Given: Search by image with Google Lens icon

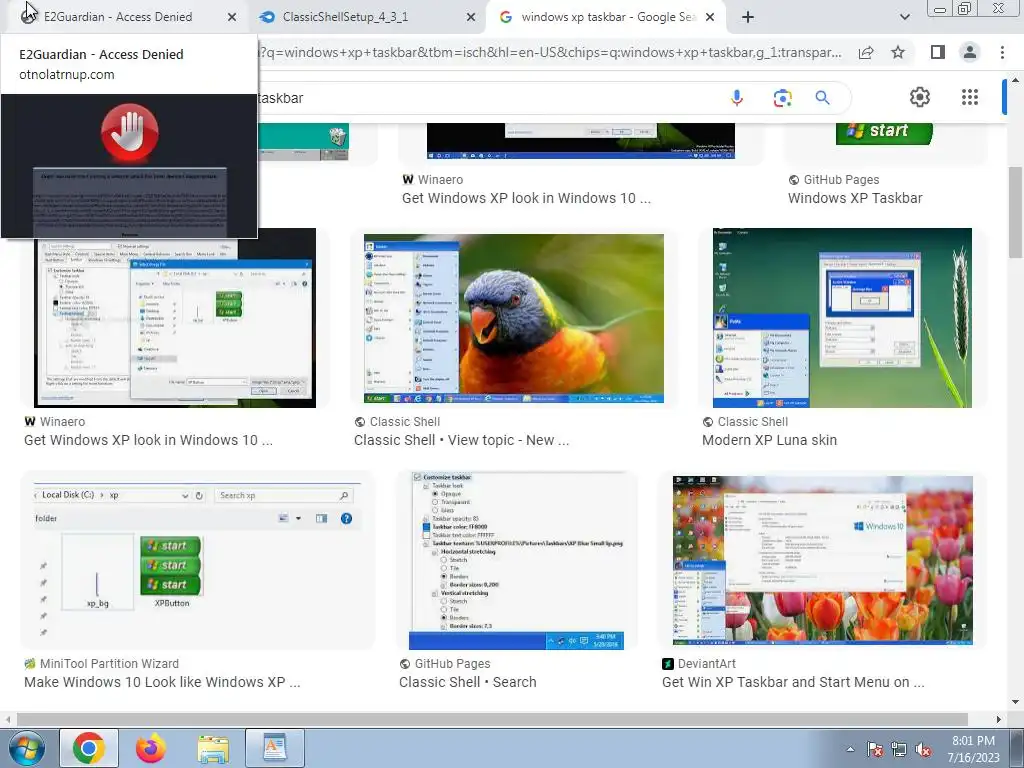Looking at the screenshot, I should tap(782, 98).
